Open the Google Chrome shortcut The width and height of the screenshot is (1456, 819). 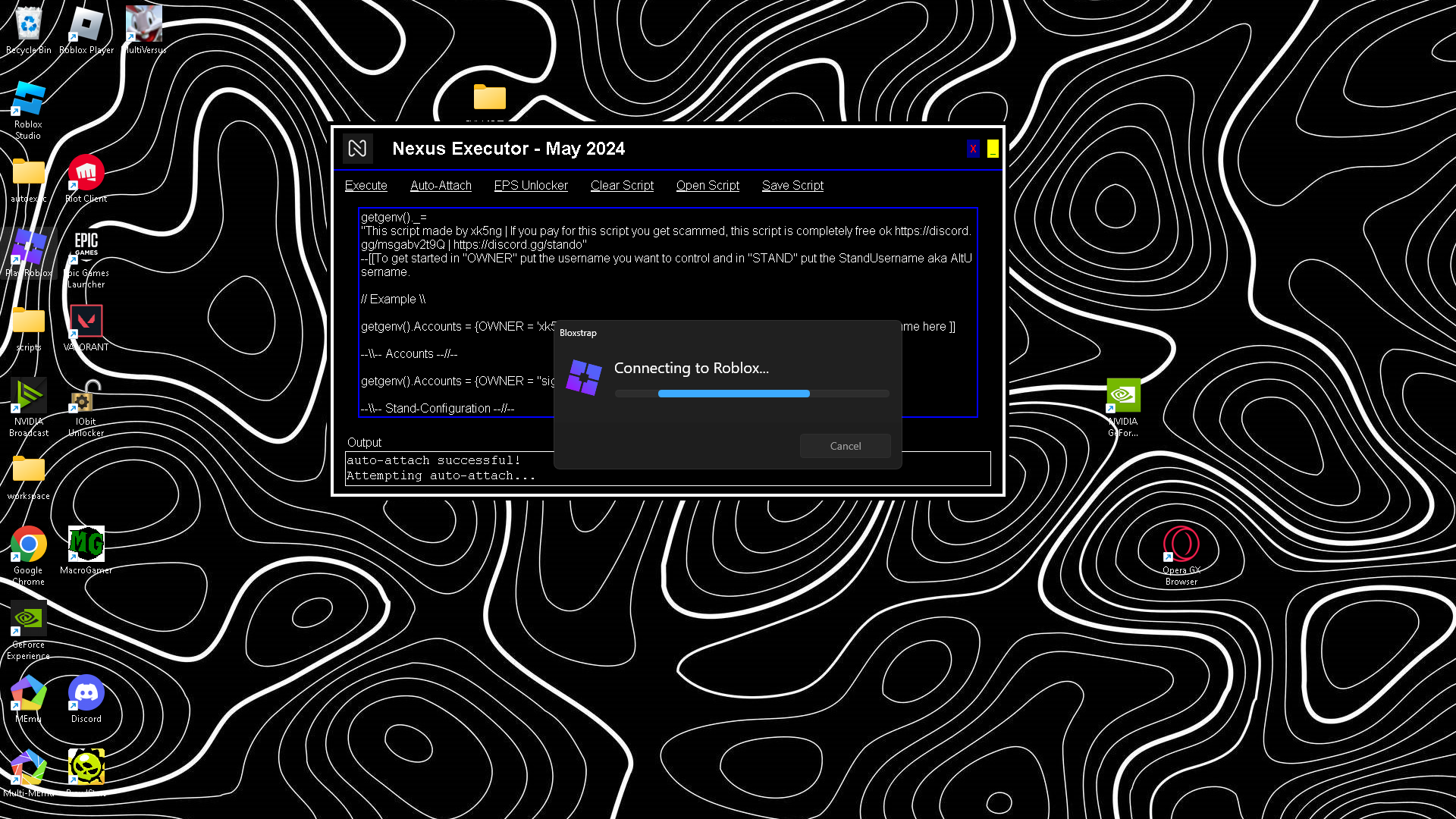tap(28, 544)
